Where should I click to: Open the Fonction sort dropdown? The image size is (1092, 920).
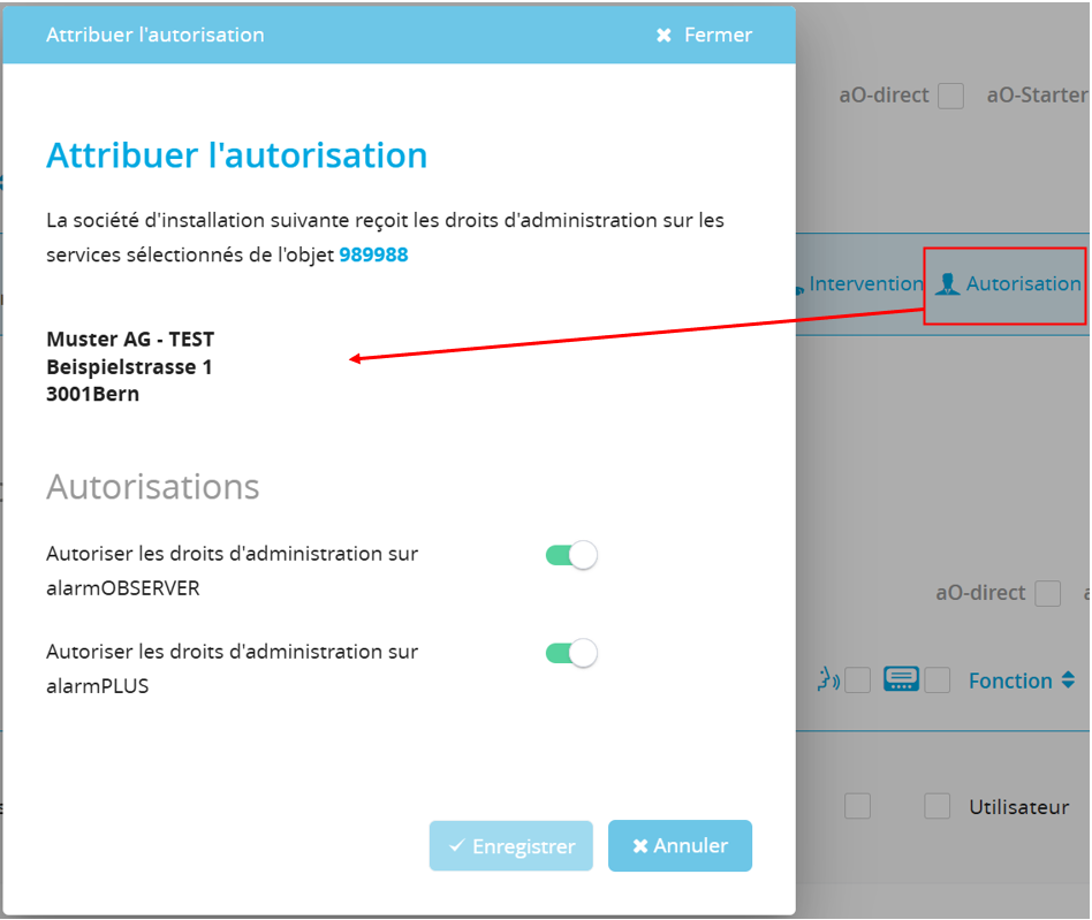1068,680
